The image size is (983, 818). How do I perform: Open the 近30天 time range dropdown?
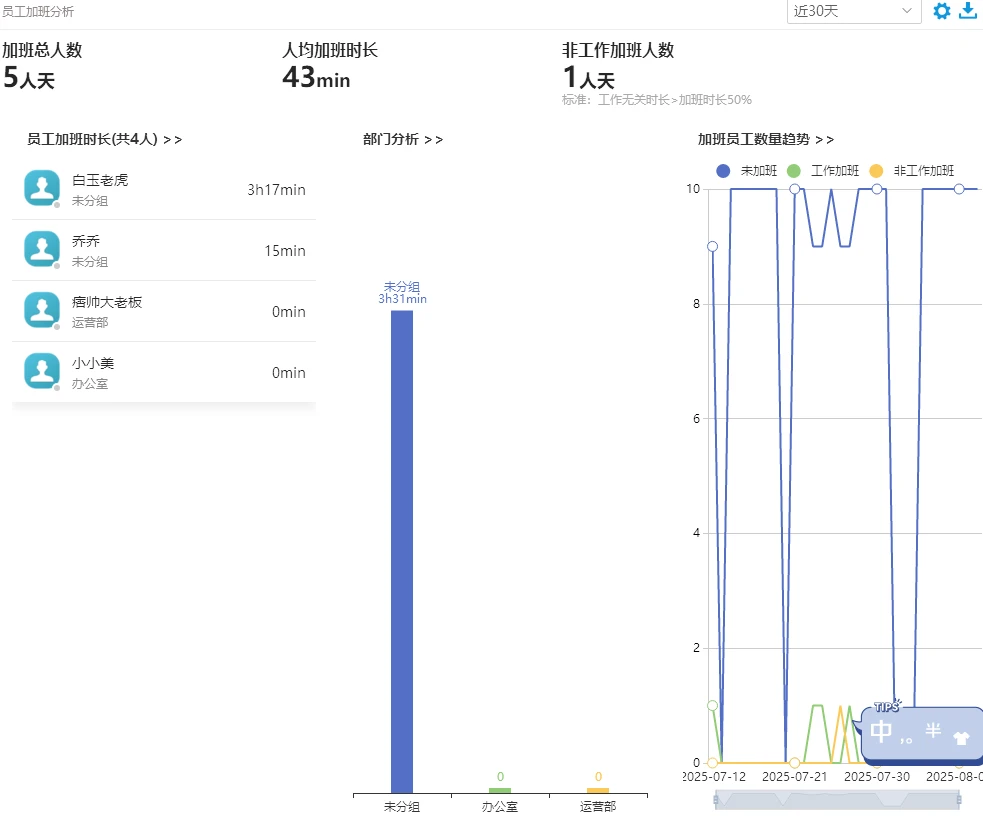854,11
